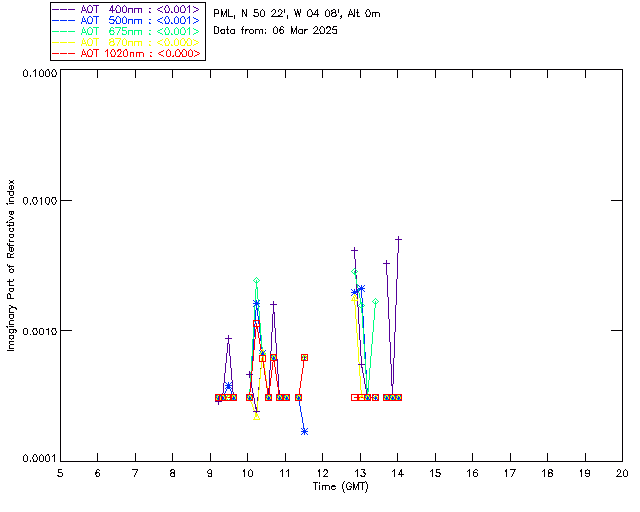Click the x-axis tick label 9
The height and width of the screenshot is (512, 640).
coord(210,473)
